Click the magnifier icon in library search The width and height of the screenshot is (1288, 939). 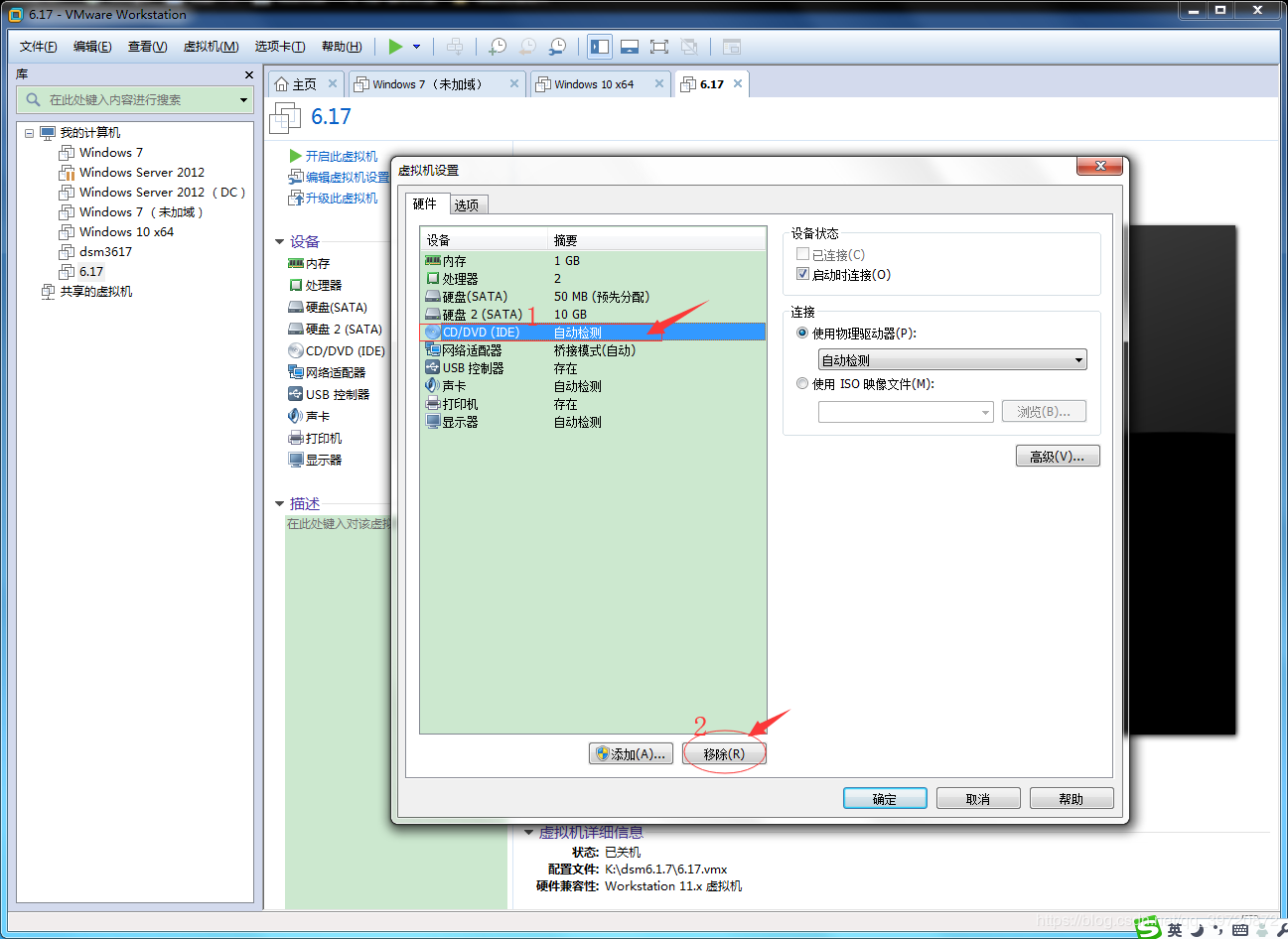[33, 99]
